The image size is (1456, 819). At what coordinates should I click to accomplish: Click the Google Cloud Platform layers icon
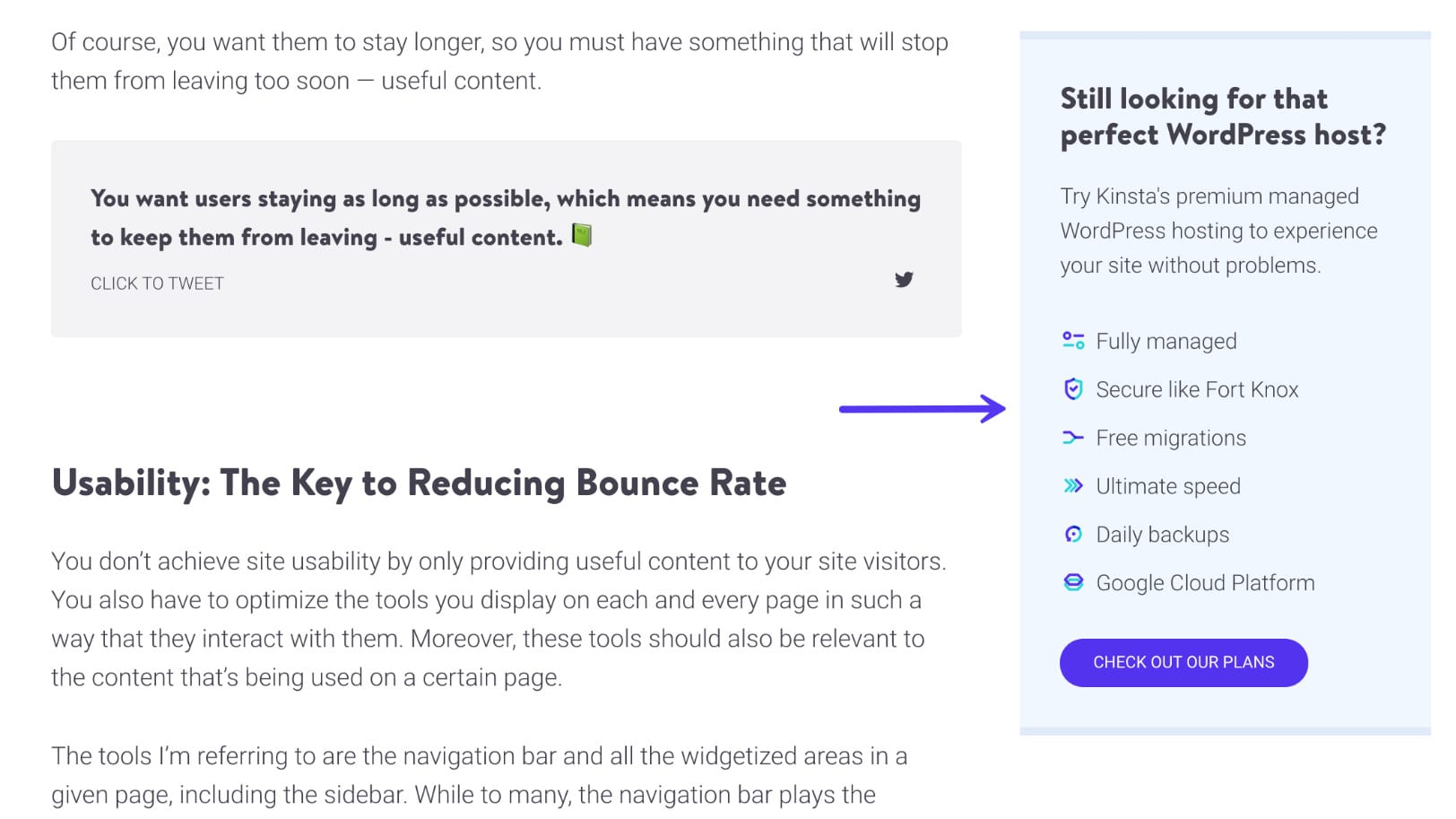(x=1071, y=582)
